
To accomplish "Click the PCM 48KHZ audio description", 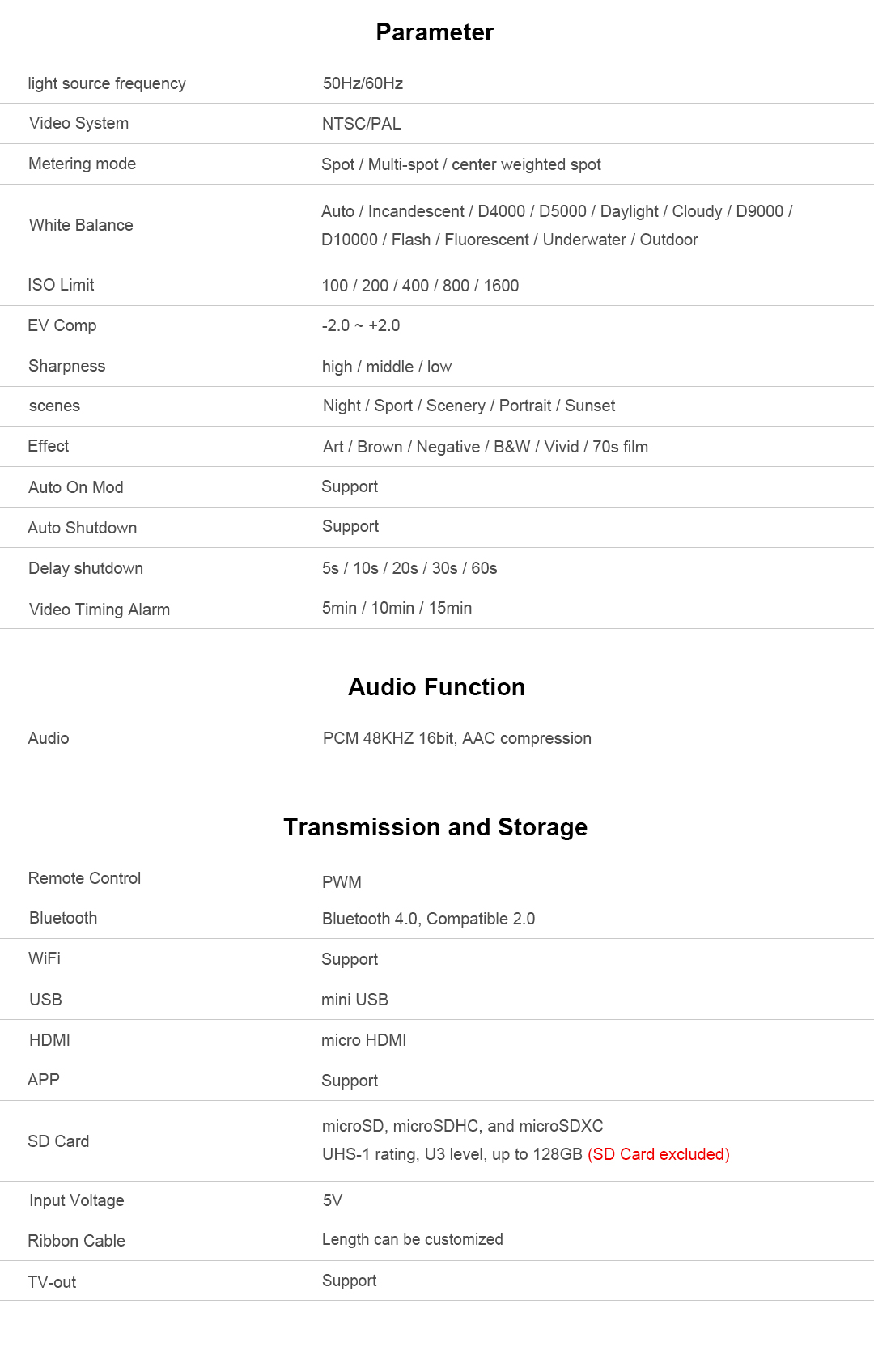I will pos(456,738).
